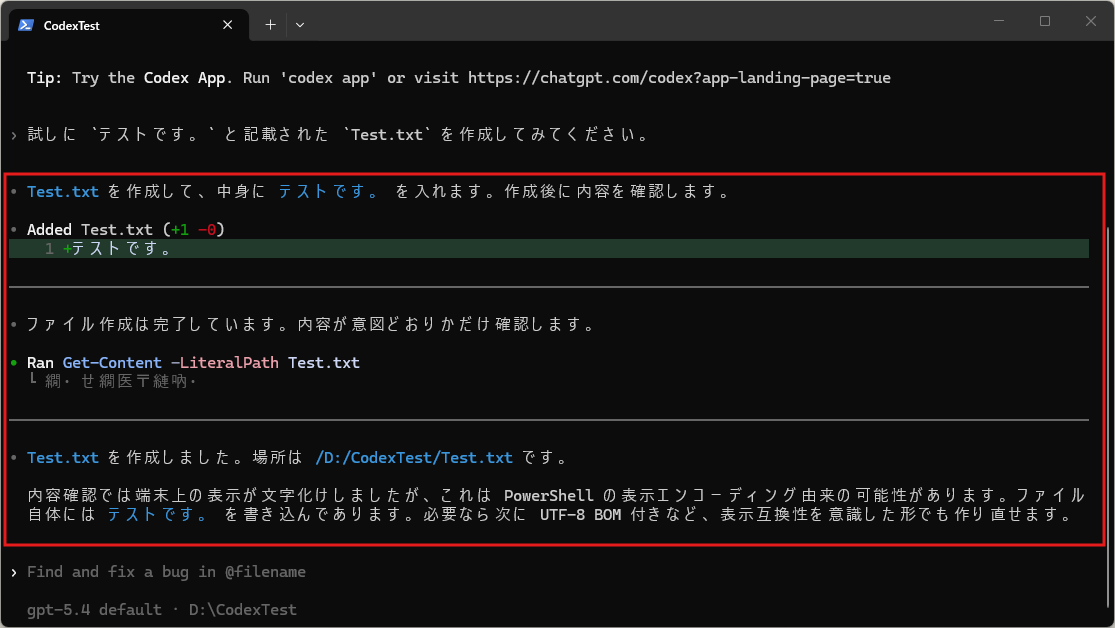
Task: Click the PowerShell icon in the CodexTest tab
Action: 26,25
